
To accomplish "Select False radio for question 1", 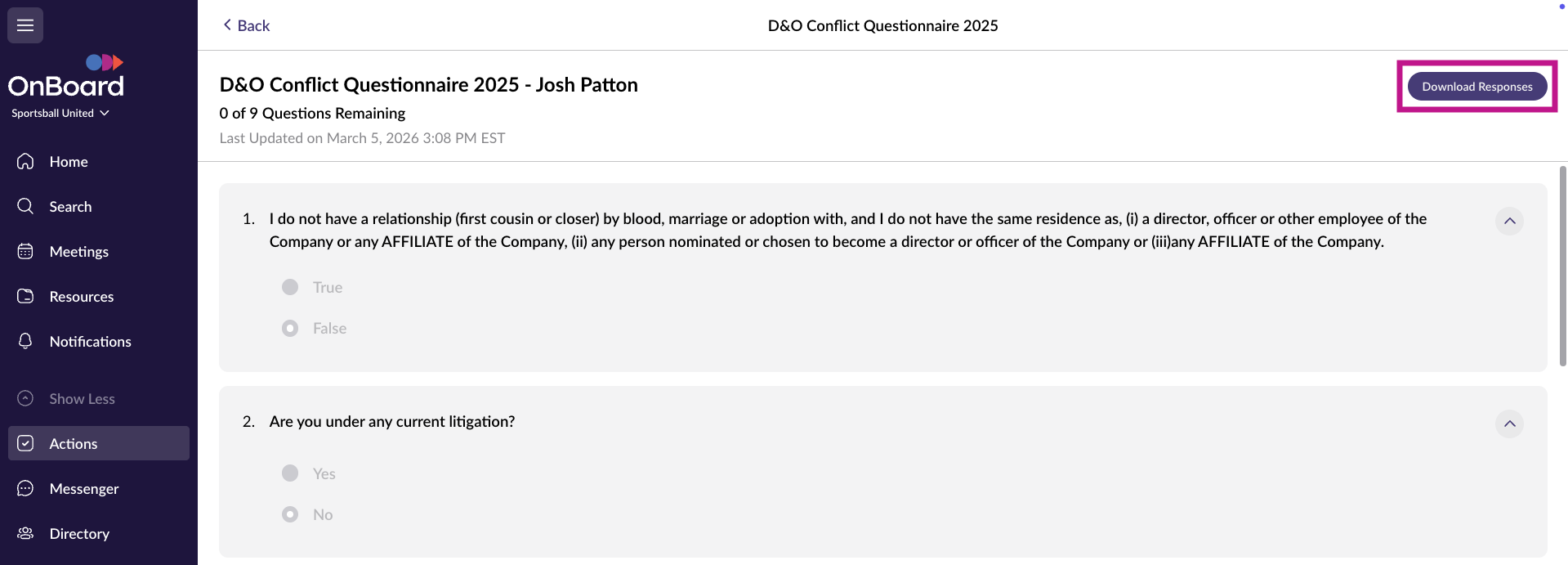I will pos(290,328).
